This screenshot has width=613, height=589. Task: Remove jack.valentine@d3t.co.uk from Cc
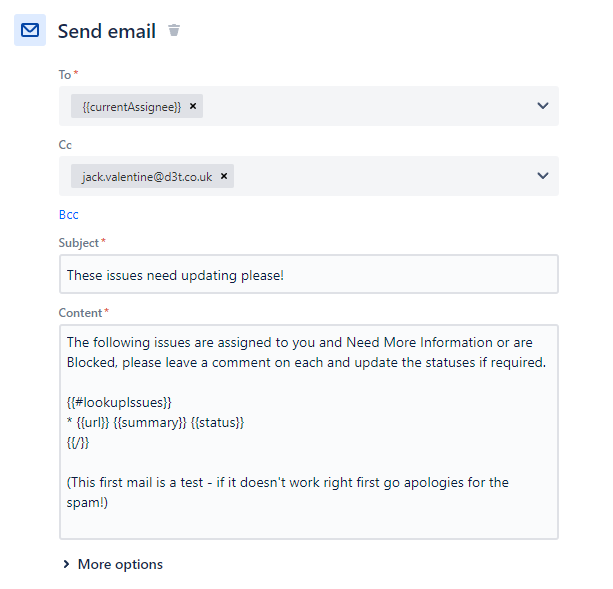tap(224, 176)
